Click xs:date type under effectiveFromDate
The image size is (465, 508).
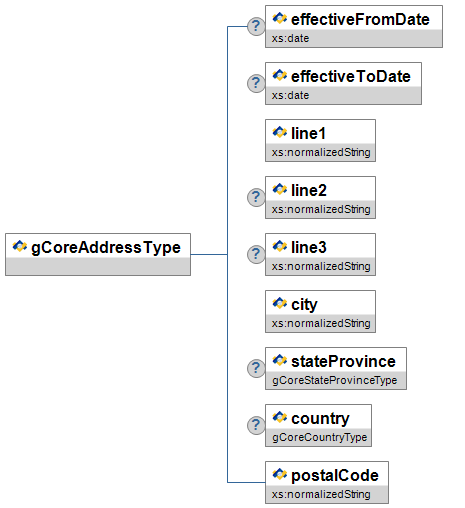(x=290, y=38)
